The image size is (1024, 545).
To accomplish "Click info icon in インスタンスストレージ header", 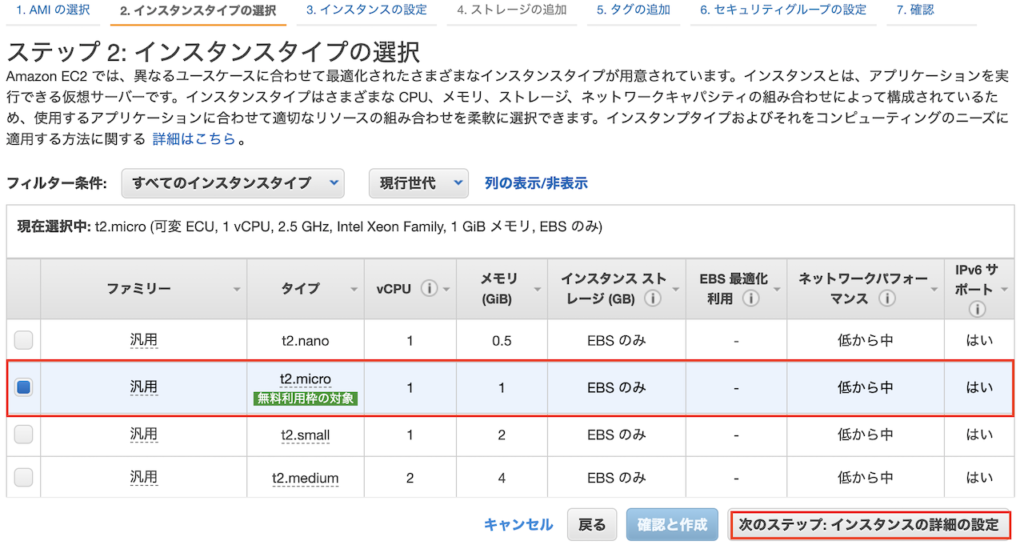I will (x=652, y=298).
